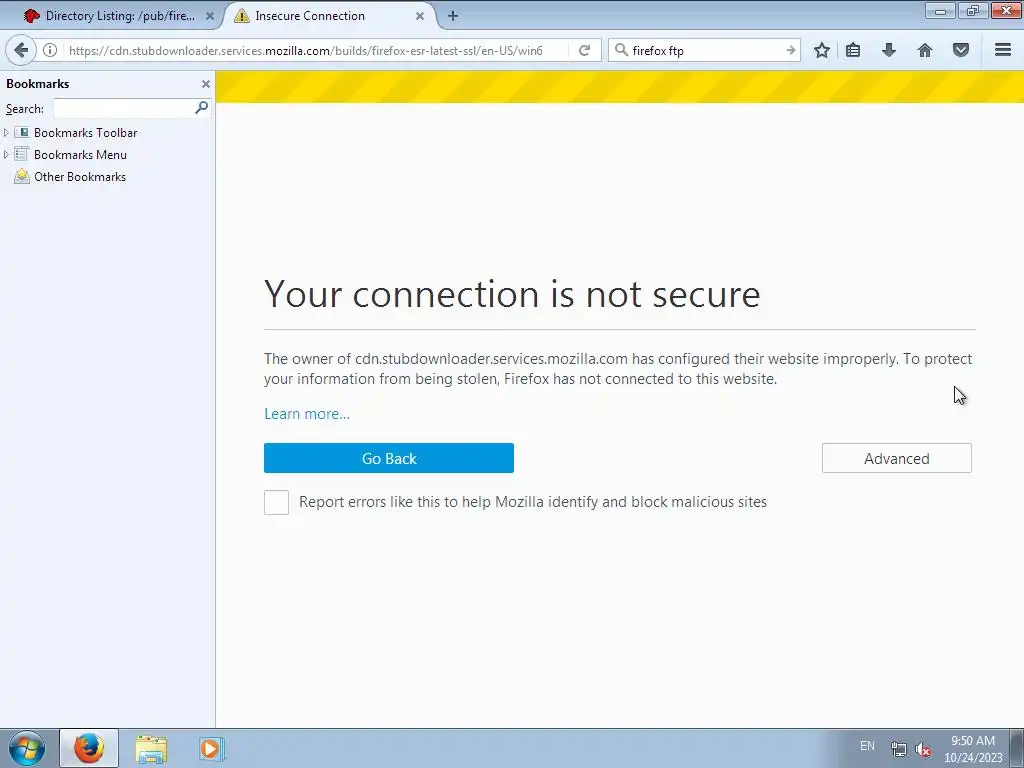Follow the Learn more link
The height and width of the screenshot is (768, 1024).
pyautogui.click(x=307, y=414)
